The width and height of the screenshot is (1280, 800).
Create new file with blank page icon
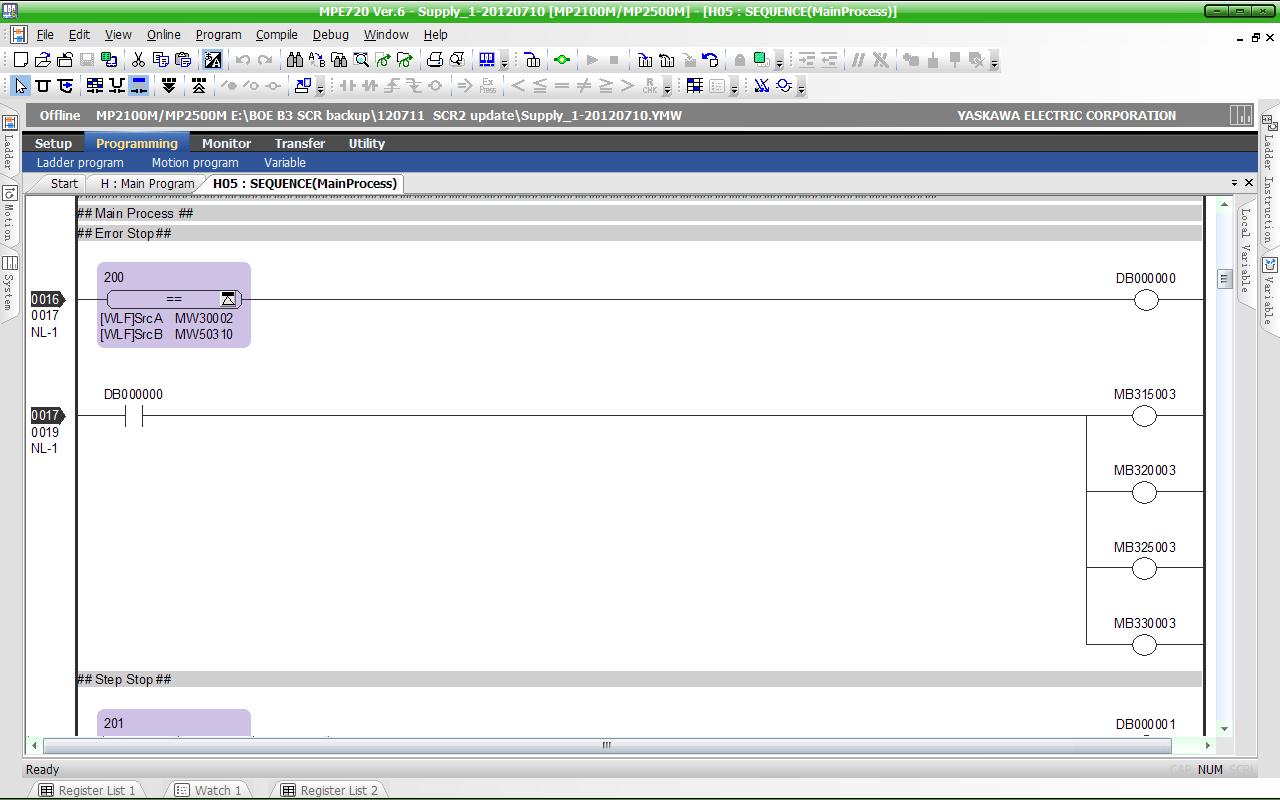click(x=21, y=60)
